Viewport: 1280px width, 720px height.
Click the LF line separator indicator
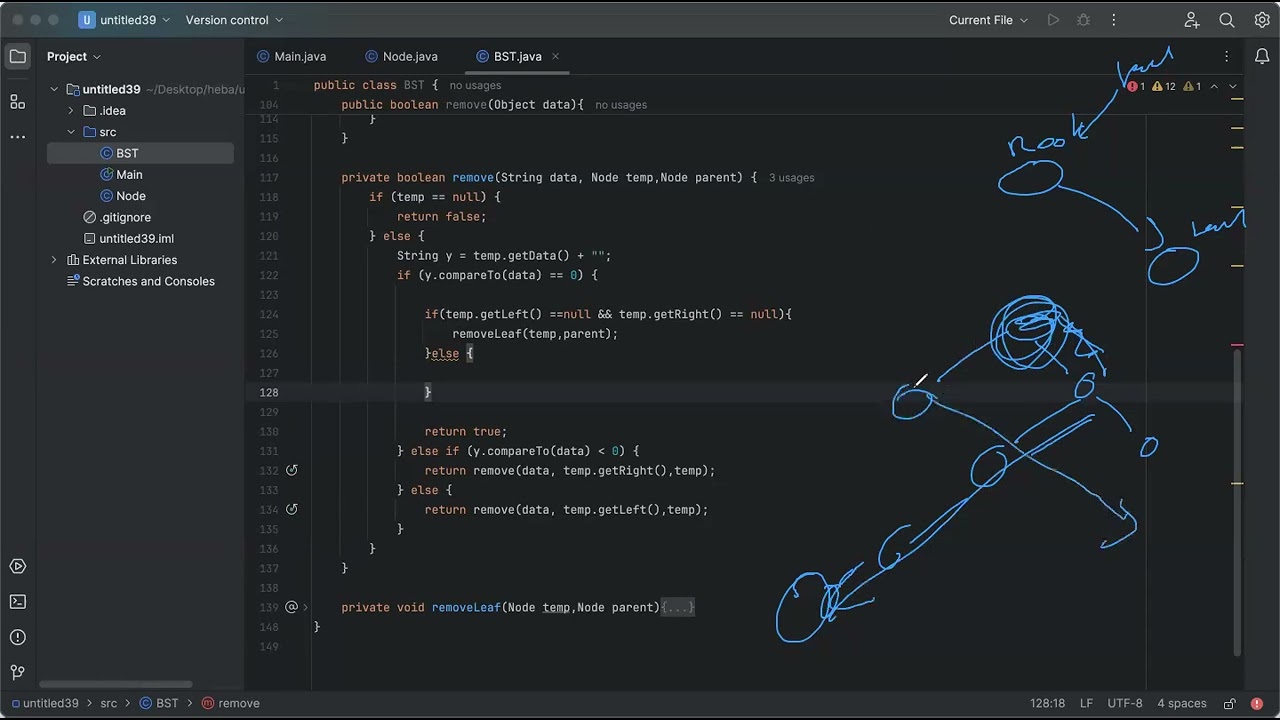[x=1086, y=703]
